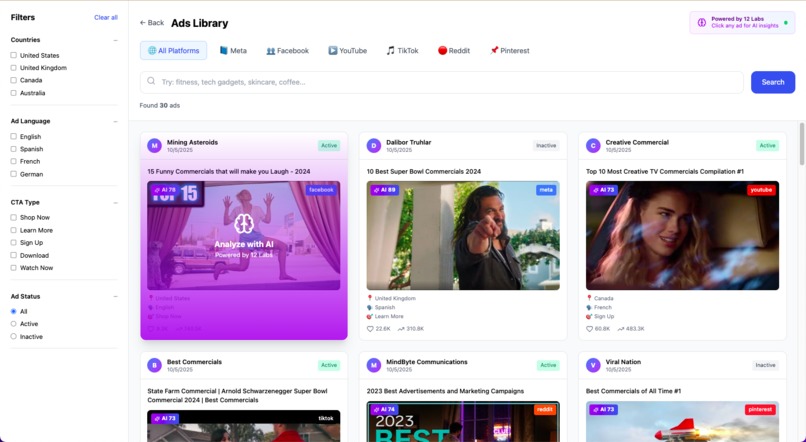Click the Best Commercials avatar icon

click(x=154, y=365)
